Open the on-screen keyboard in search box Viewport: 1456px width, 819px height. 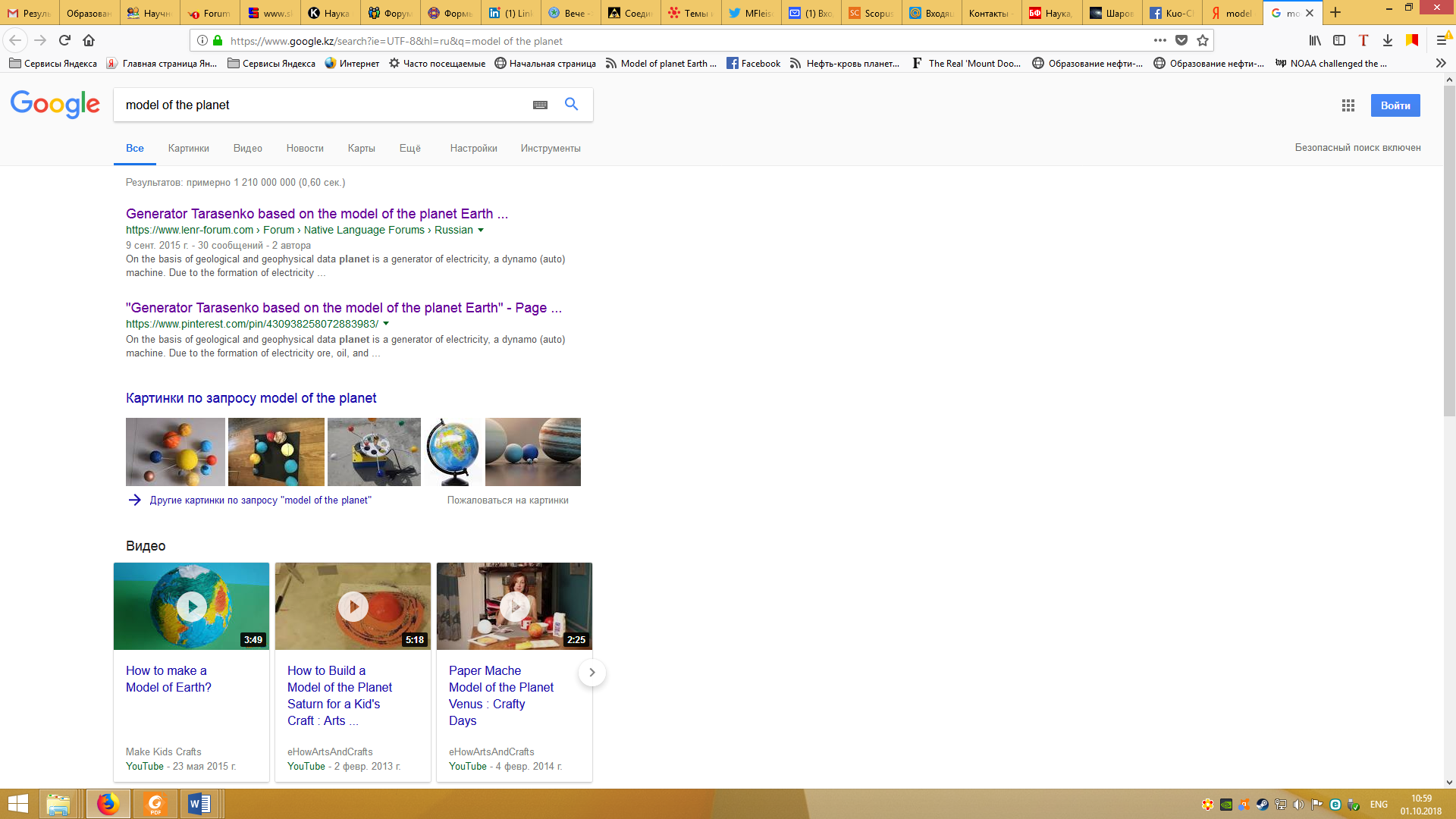(540, 105)
